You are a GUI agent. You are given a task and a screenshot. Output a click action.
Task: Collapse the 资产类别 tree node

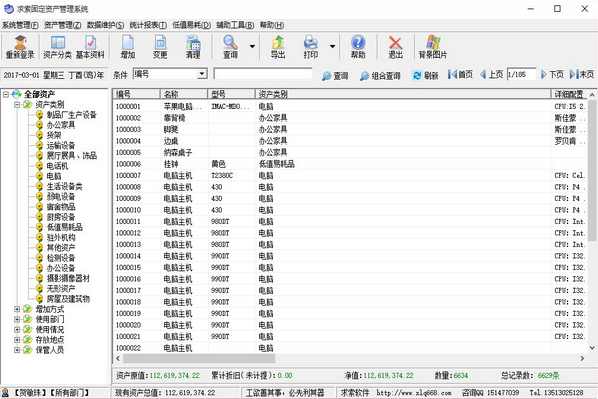tap(17, 104)
